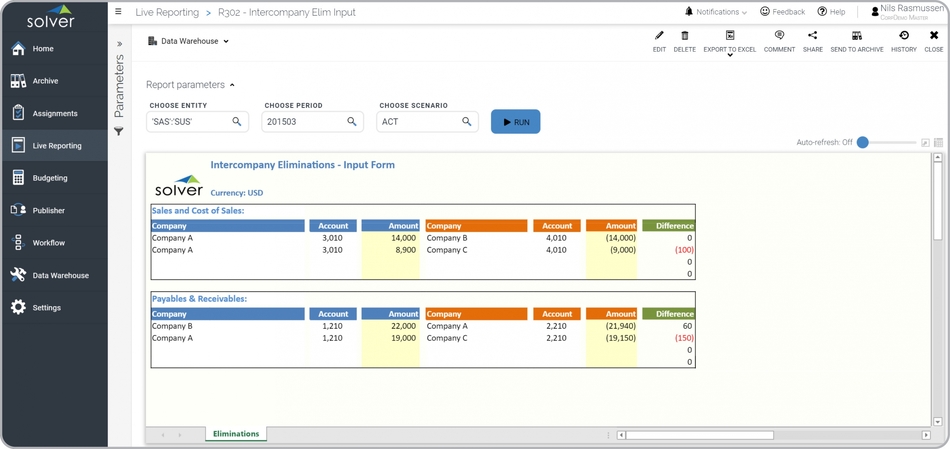Click the horizontal scrollbar at bottom

point(700,435)
